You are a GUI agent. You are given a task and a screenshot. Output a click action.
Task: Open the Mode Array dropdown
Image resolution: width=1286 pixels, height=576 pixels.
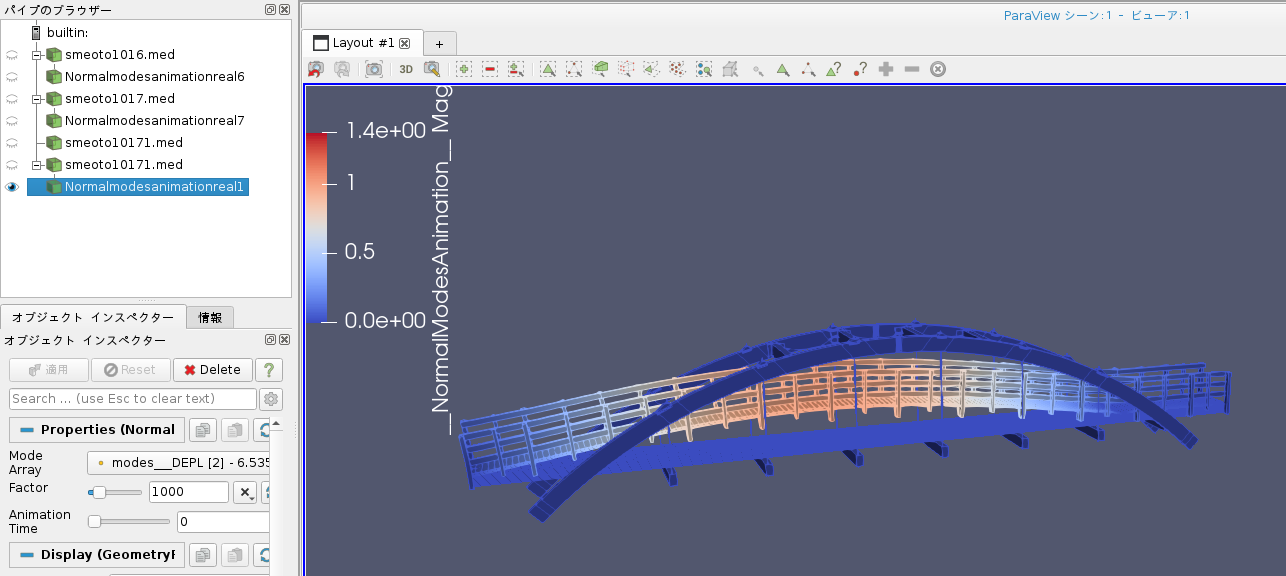(x=180, y=463)
